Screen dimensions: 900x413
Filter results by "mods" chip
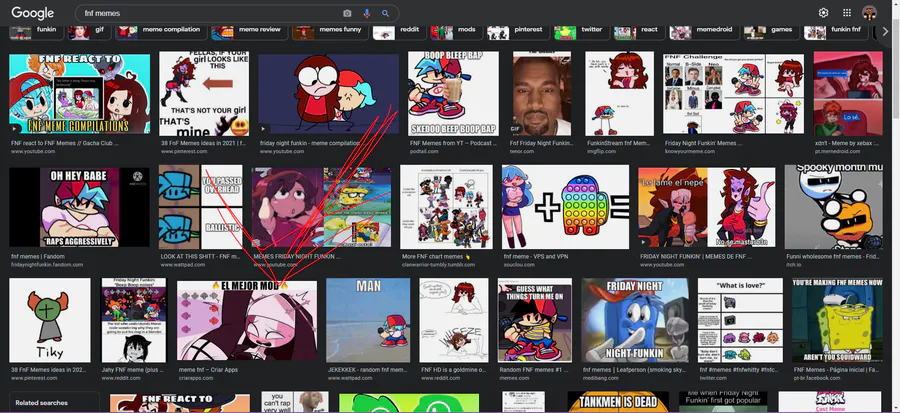pyautogui.click(x=456, y=30)
